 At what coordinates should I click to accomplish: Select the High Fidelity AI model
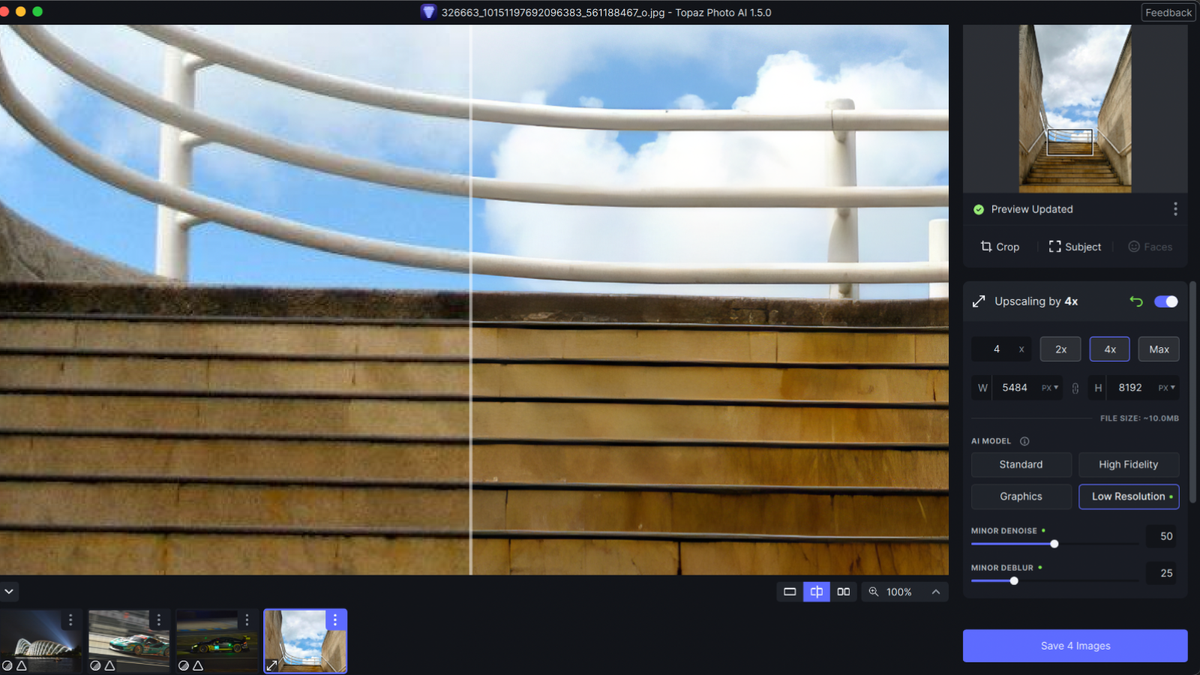point(1129,464)
